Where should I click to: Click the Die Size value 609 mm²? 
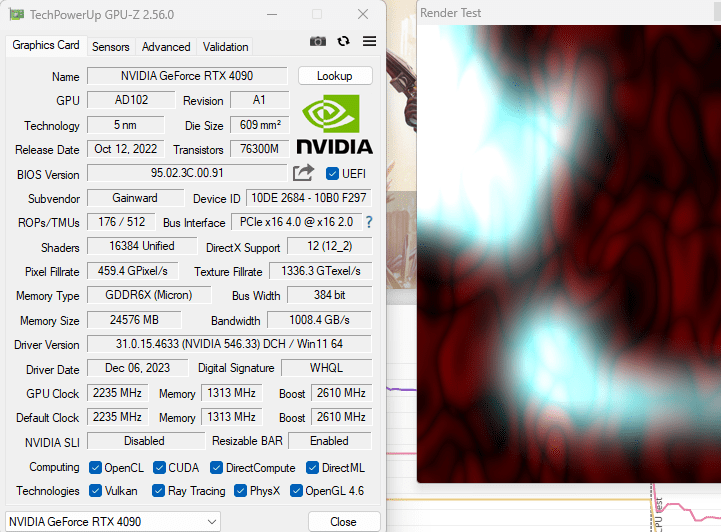[x=260, y=125]
